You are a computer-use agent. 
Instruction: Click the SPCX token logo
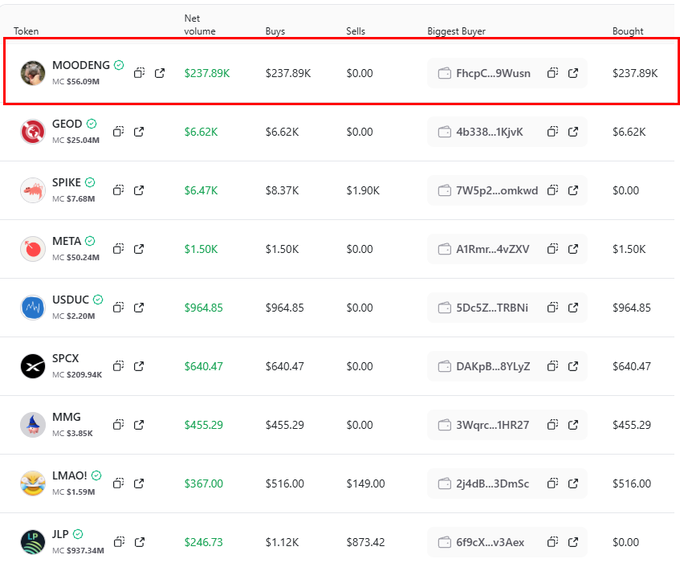point(33,366)
